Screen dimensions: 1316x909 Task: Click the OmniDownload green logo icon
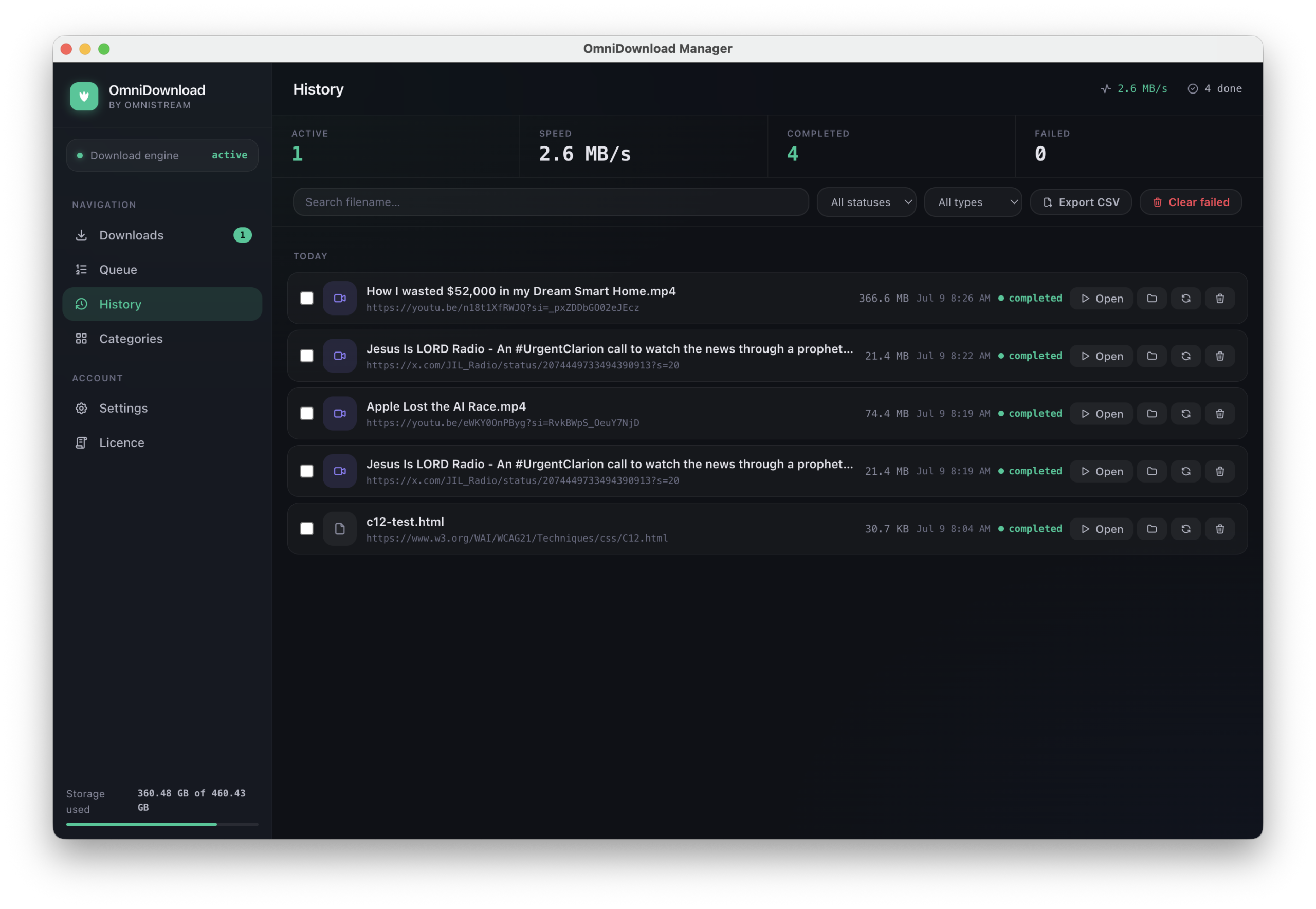[x=84, y=96]
